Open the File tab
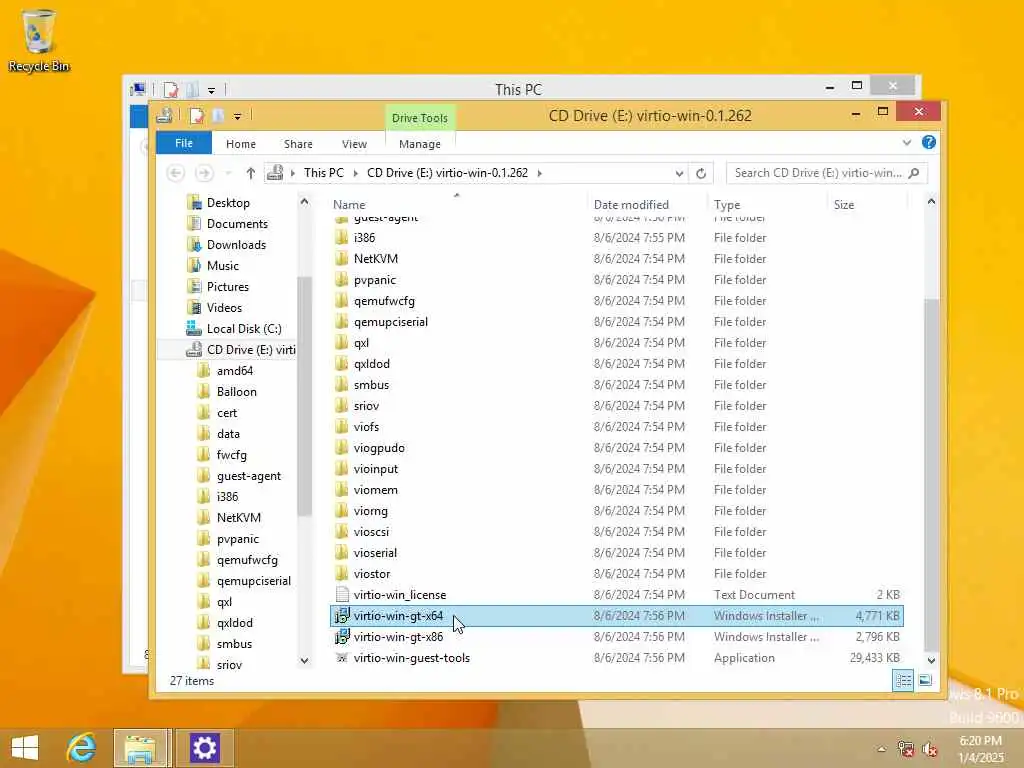 coord(184,143)
